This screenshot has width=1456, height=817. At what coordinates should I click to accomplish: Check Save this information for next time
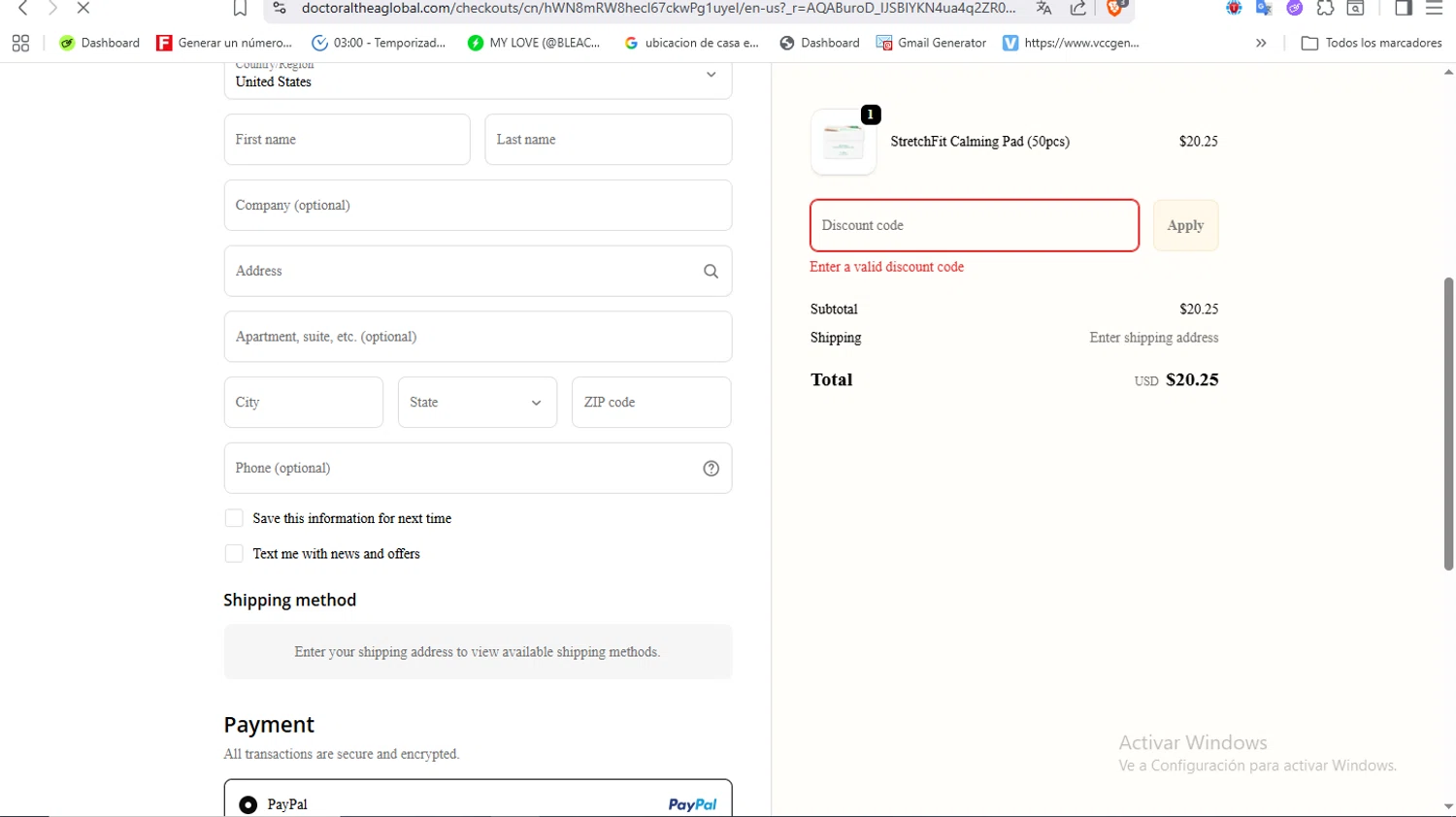click(234, 519)
